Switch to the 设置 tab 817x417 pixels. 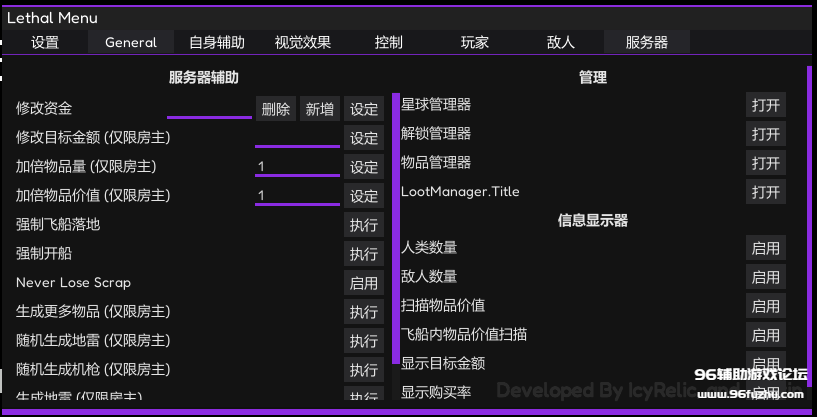(x=45, y=42)
